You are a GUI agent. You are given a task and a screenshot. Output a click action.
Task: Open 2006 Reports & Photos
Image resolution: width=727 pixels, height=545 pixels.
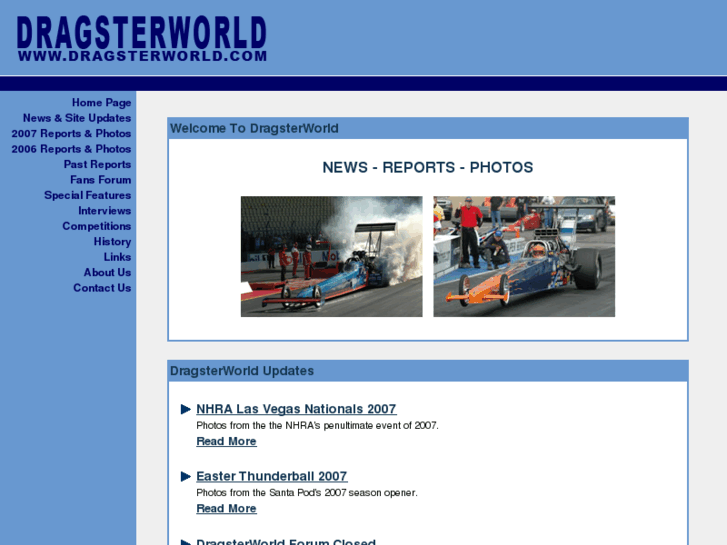71,149
